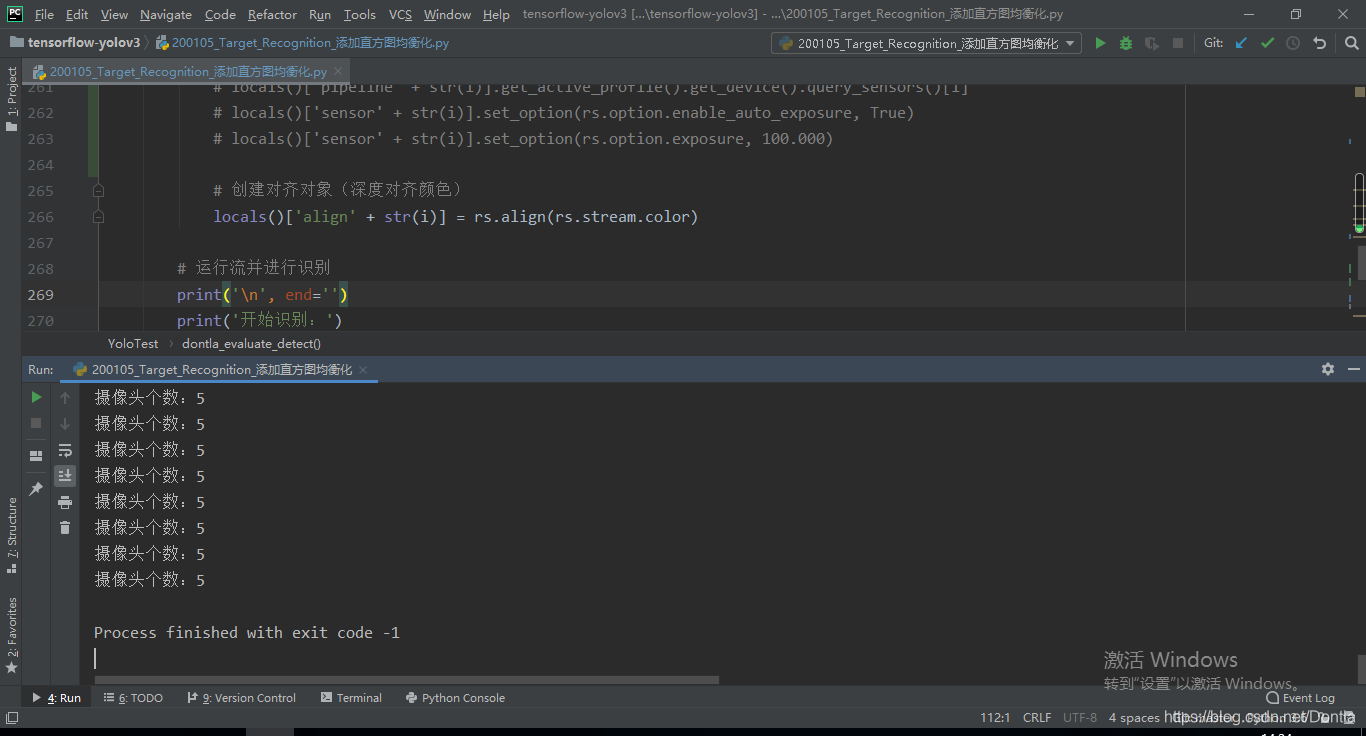Click the console horizontal scrollbar
Viewport: 1366px width, 736px height.
406,680
